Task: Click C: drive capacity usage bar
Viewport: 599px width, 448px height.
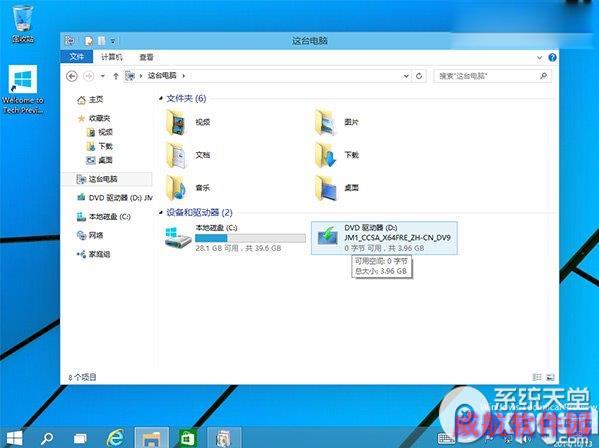Action: point(250,238)
